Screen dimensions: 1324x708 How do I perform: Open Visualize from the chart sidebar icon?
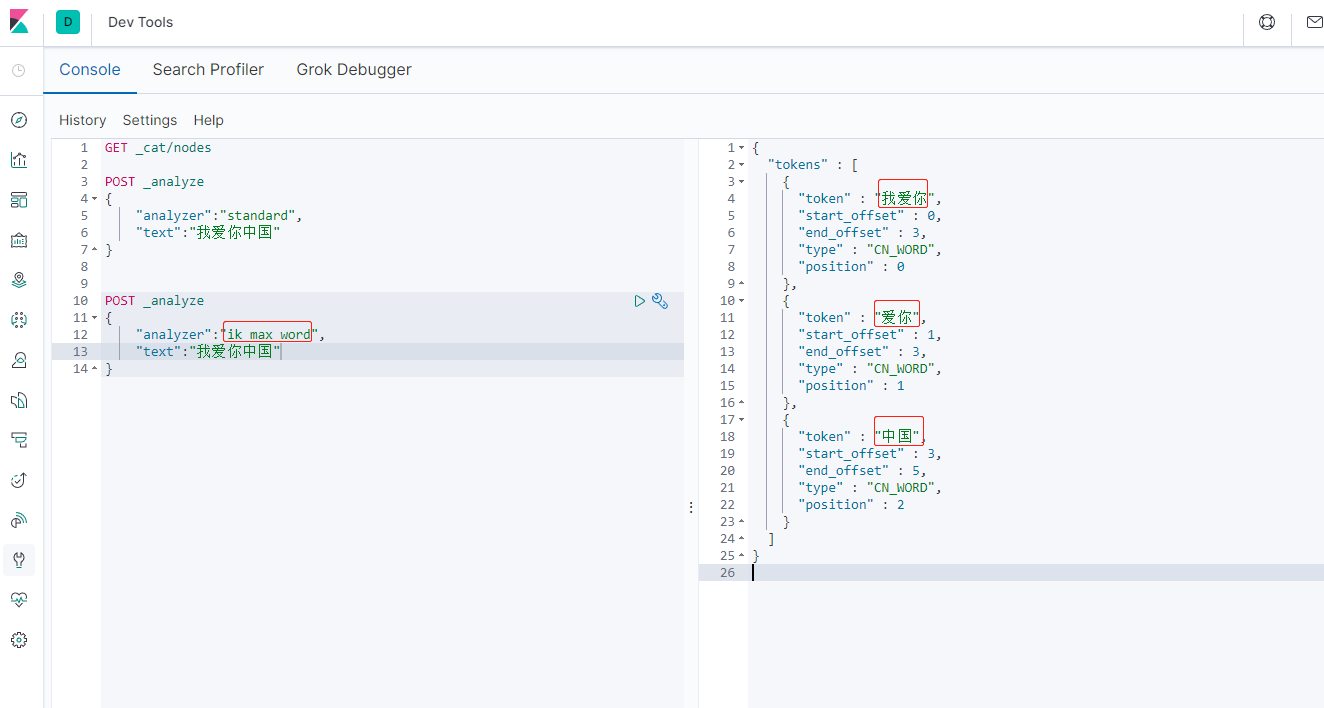pyautogui.click(x=18, y=160)
